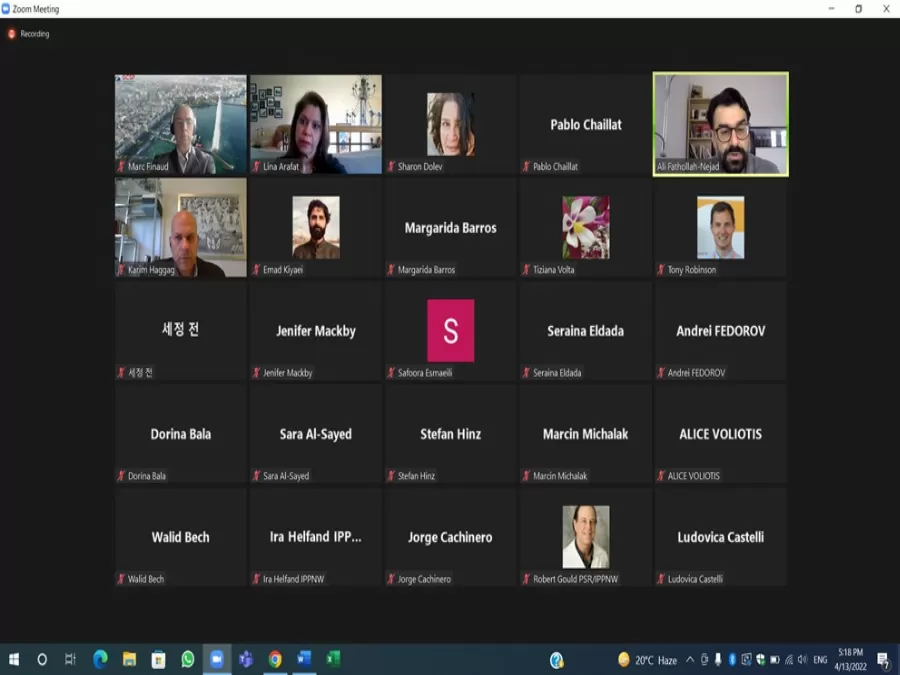Select Ali Fathollah-Nejad's video tile

pos(720,124)
